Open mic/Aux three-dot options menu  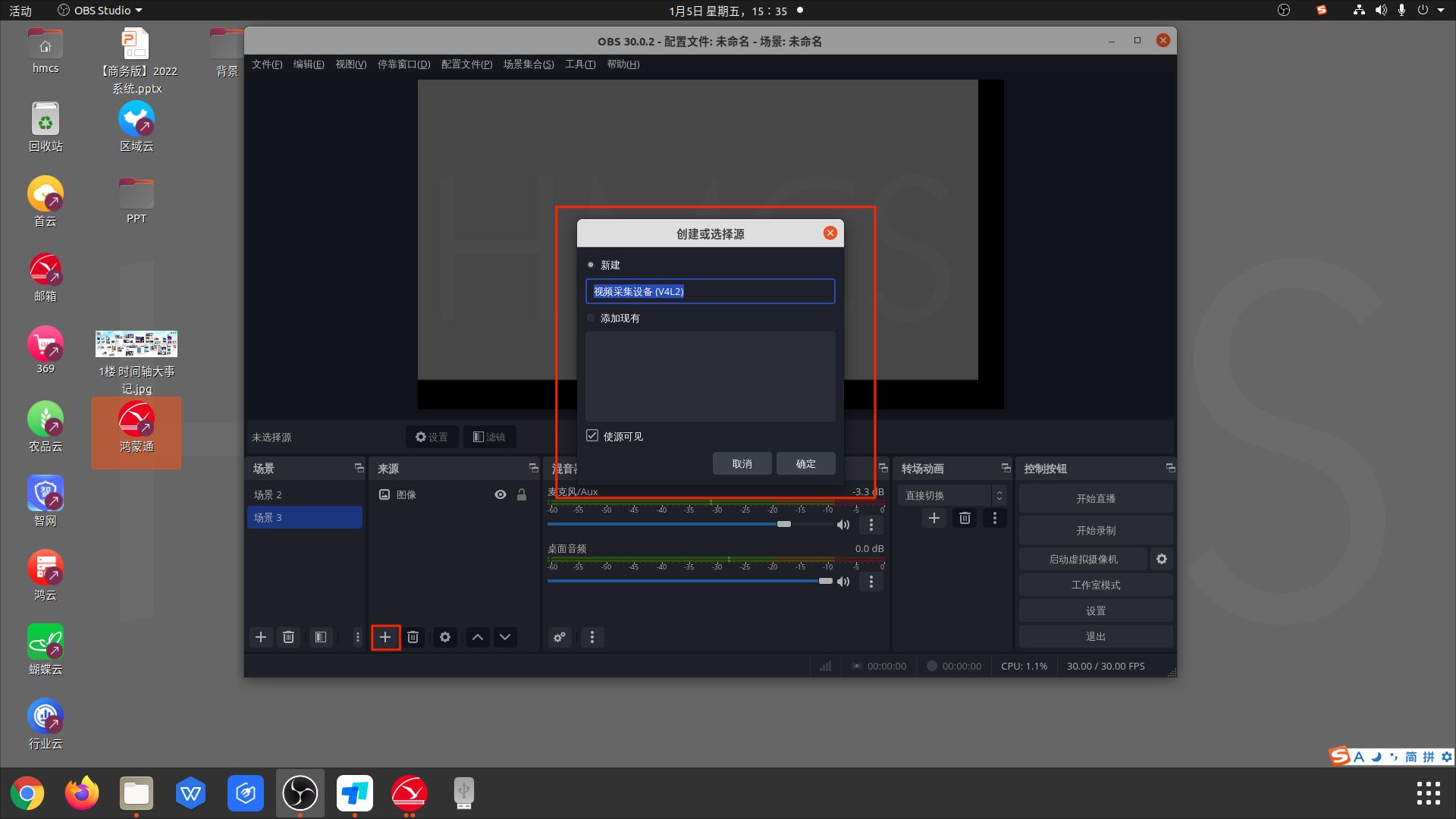click(x=871, y=525)
